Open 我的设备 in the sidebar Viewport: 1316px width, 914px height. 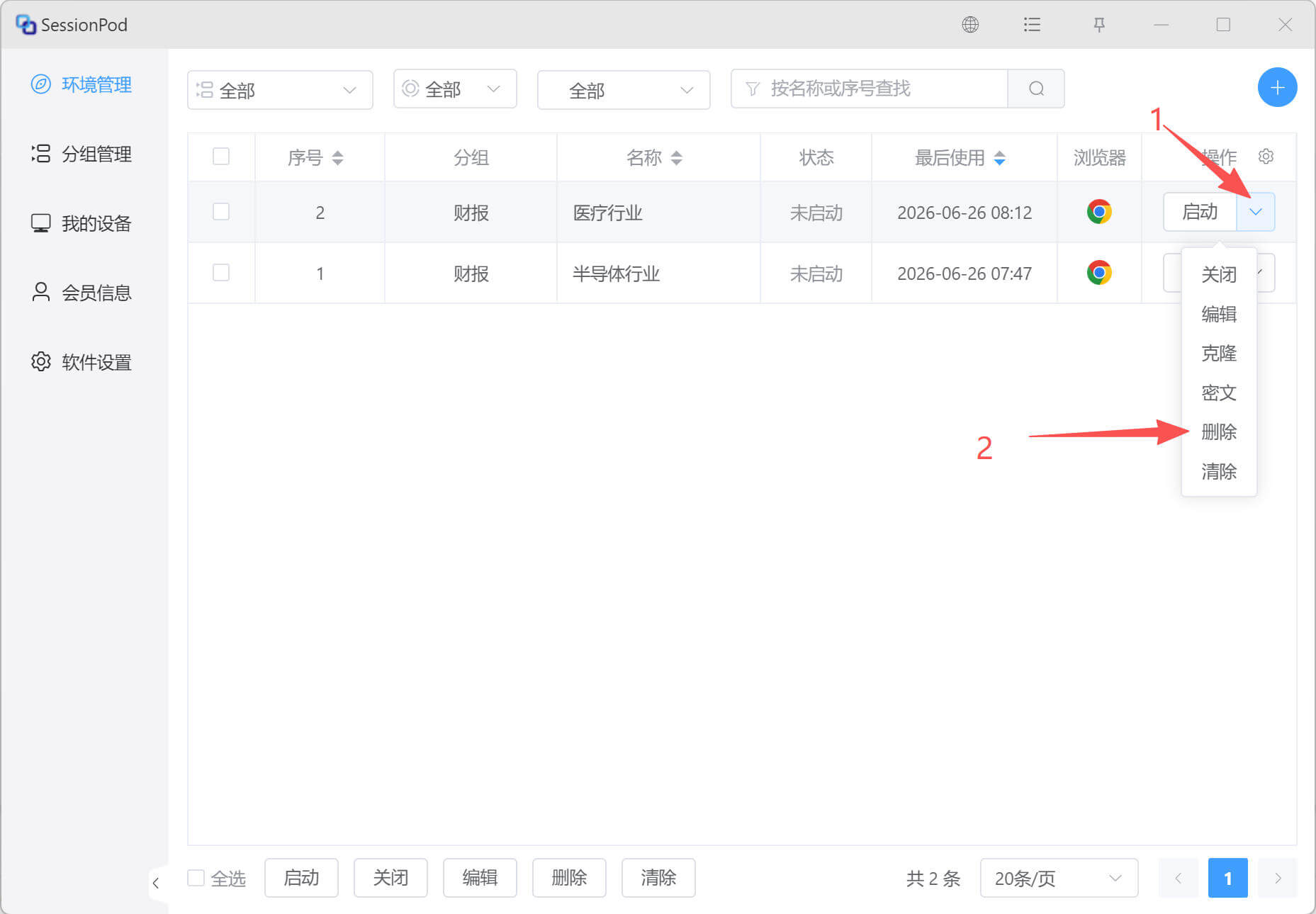click(81, 223)
